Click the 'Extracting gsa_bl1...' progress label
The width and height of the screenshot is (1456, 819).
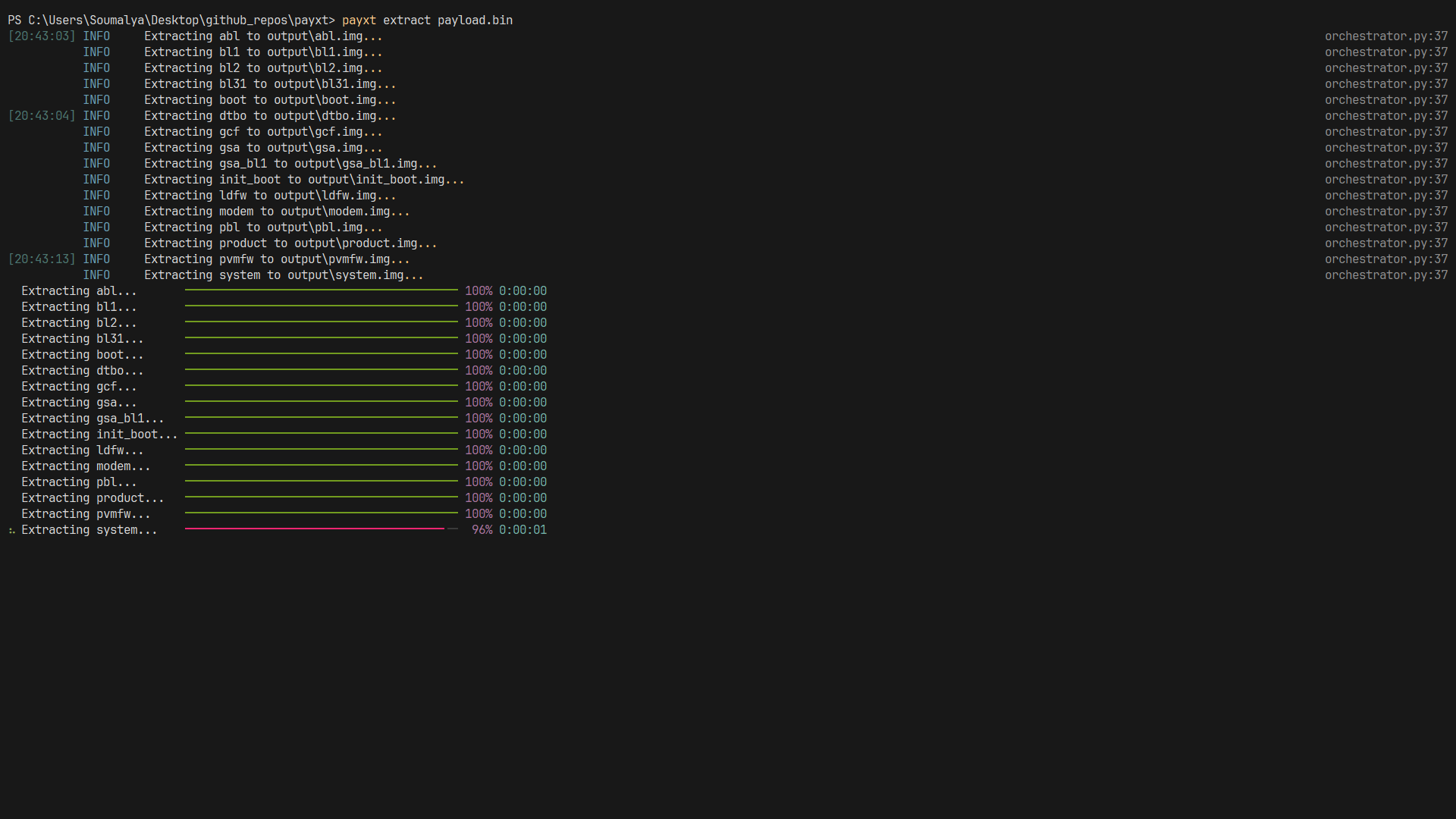tap(93, 419)
